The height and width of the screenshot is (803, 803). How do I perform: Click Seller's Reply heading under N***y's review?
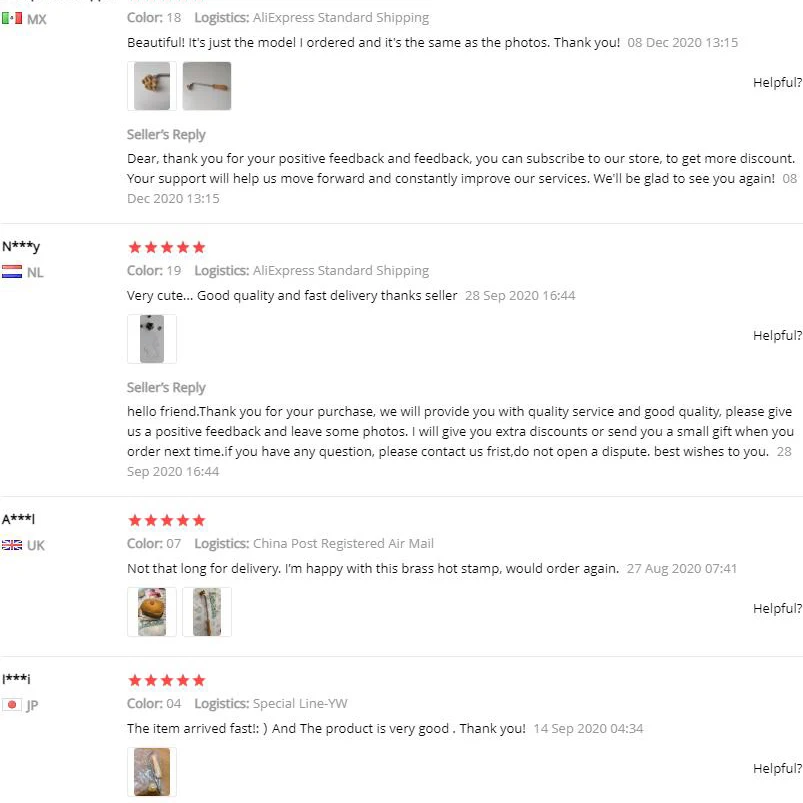tap(166, 388)
